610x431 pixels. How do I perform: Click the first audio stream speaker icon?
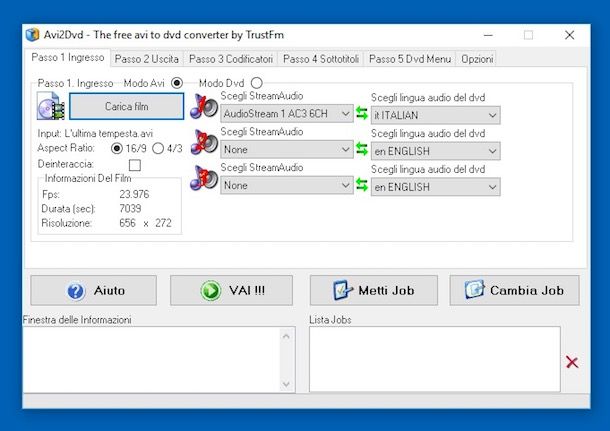tap(204, 107)
